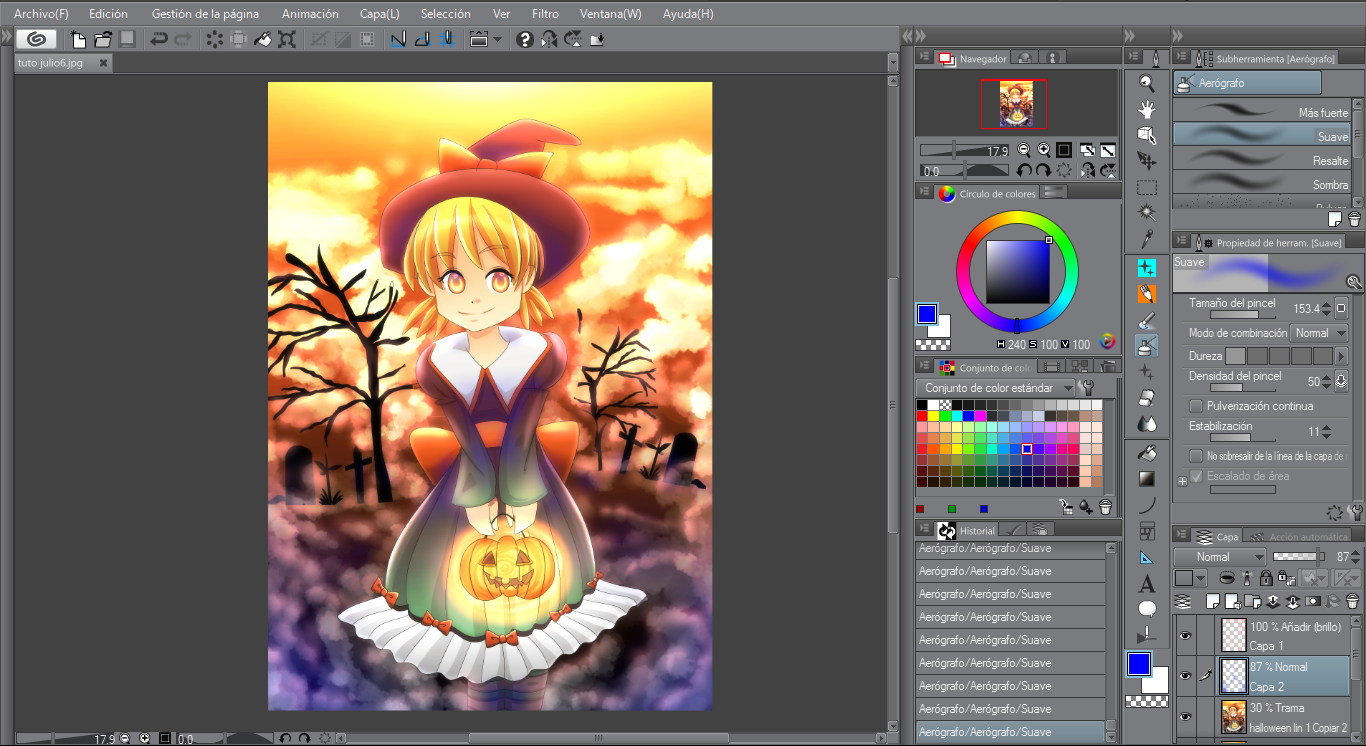The image size is (1366, 746).
Task: Toggle lock transparent pixels icon
Action: coord(1284,578)
